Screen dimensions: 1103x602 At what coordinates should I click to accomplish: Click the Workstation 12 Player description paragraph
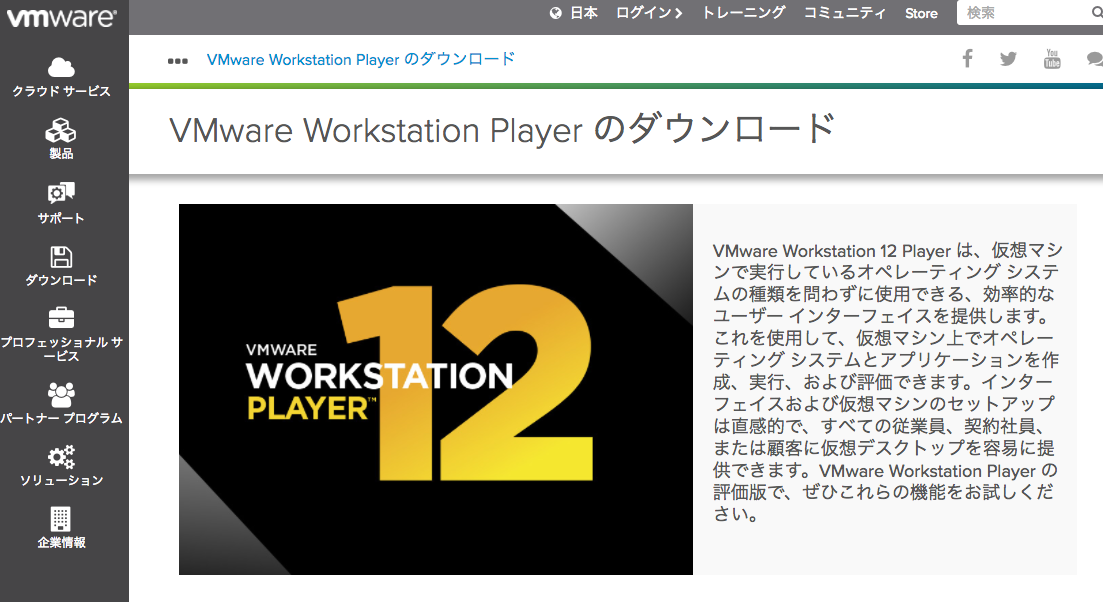886,382
